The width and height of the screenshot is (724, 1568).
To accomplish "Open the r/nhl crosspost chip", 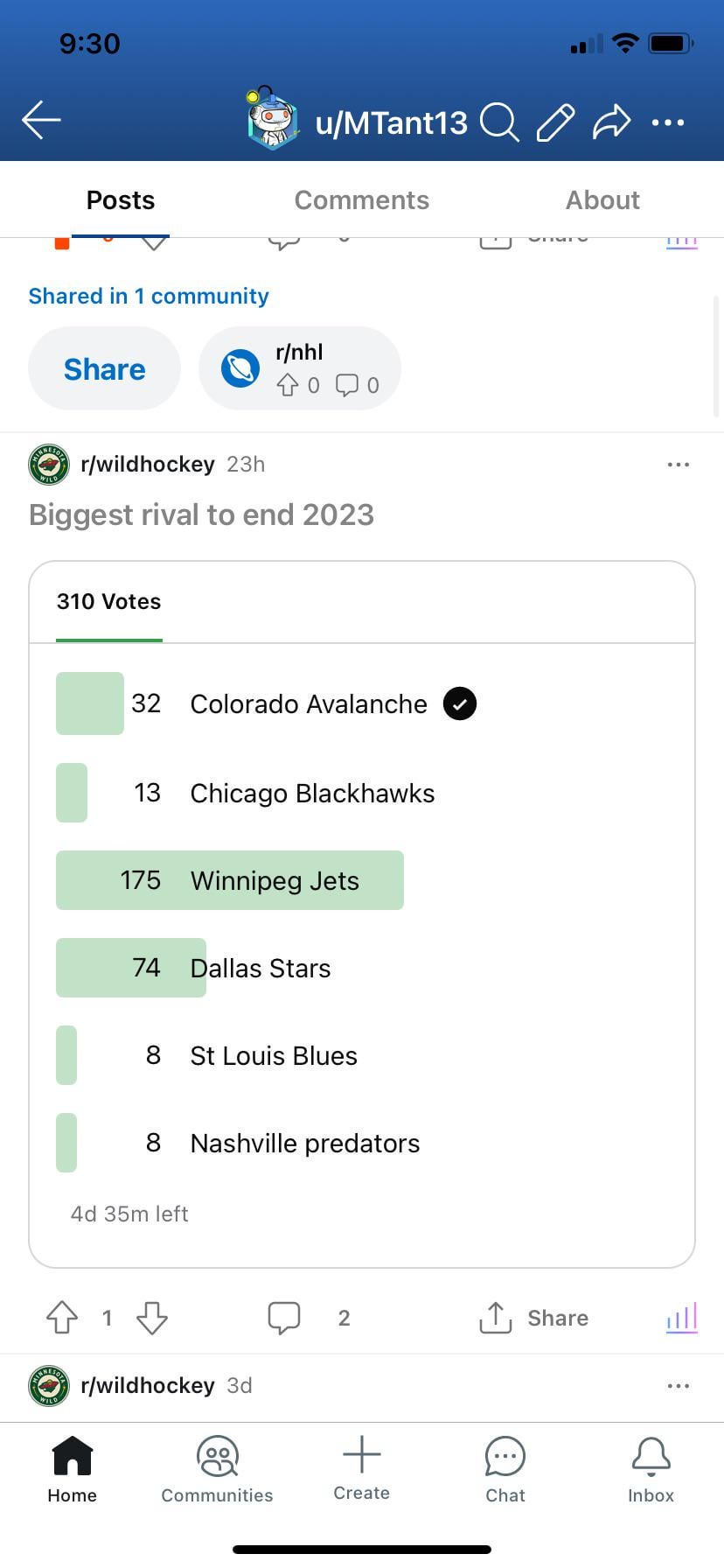I will click(x=300, y=368).
